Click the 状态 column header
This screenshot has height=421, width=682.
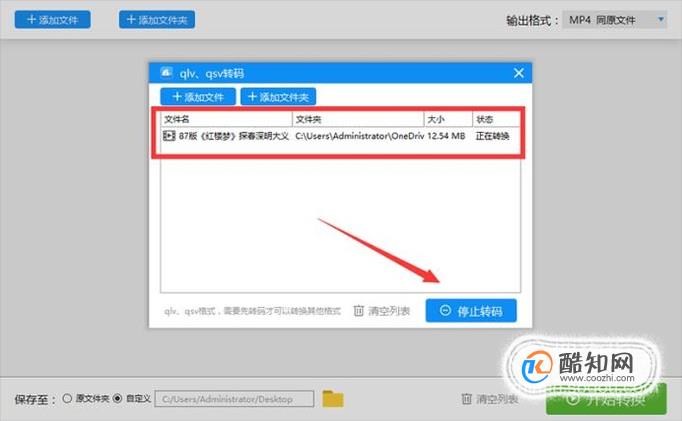click(x=496, y=119)
